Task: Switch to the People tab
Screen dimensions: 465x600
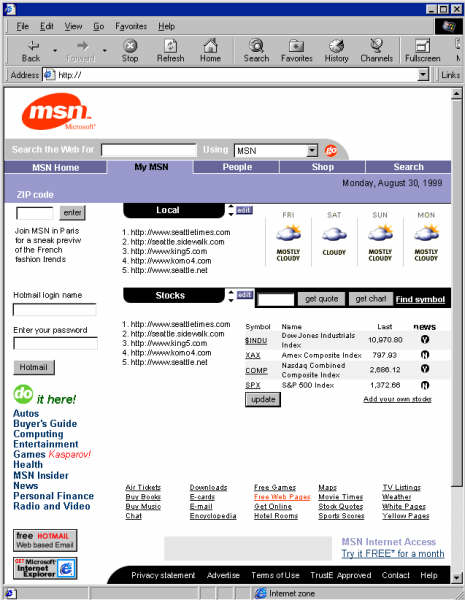Action: coord(237,167)
